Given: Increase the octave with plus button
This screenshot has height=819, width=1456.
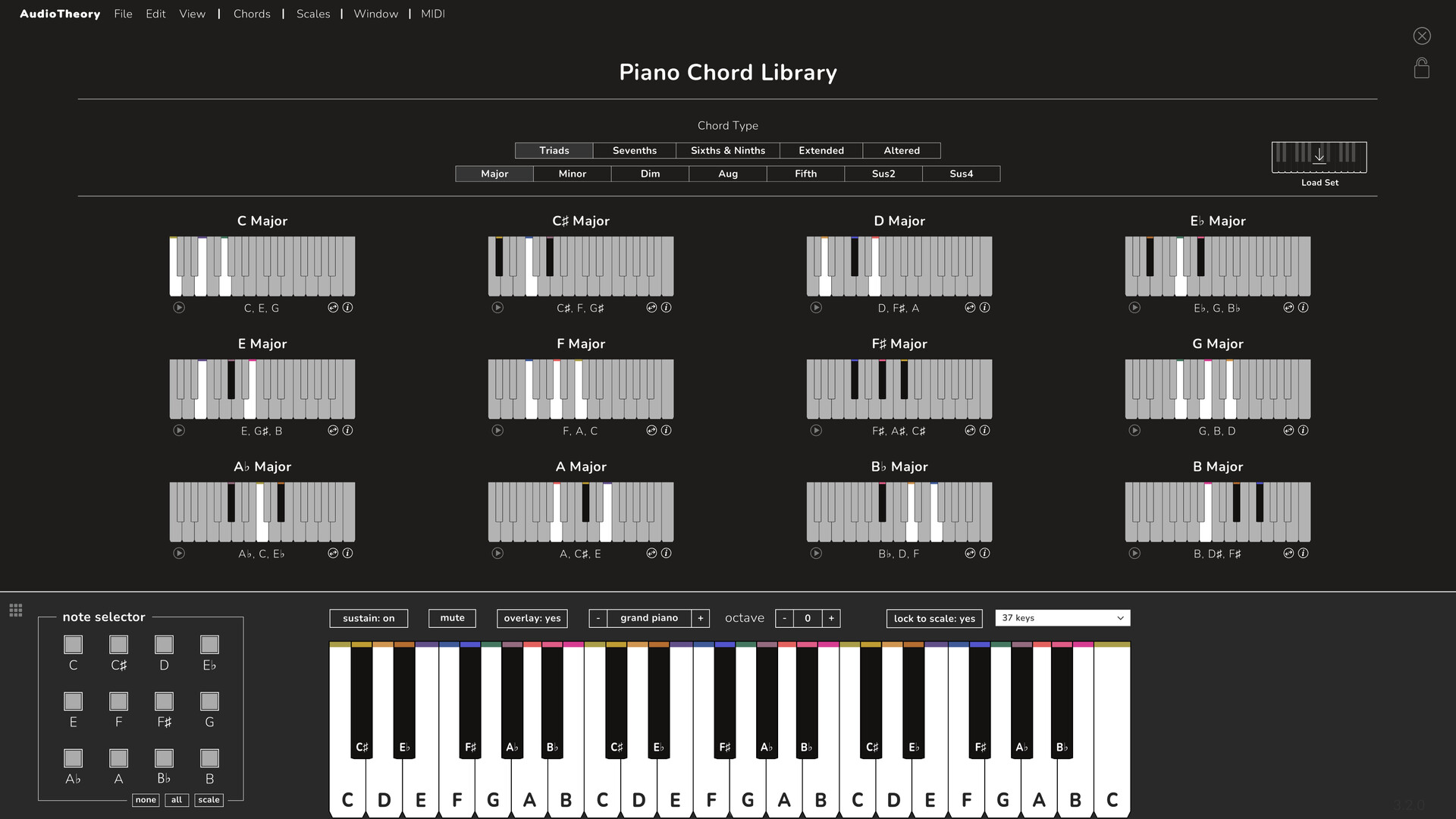Looking at the screenshot, I should coord(831,619).
